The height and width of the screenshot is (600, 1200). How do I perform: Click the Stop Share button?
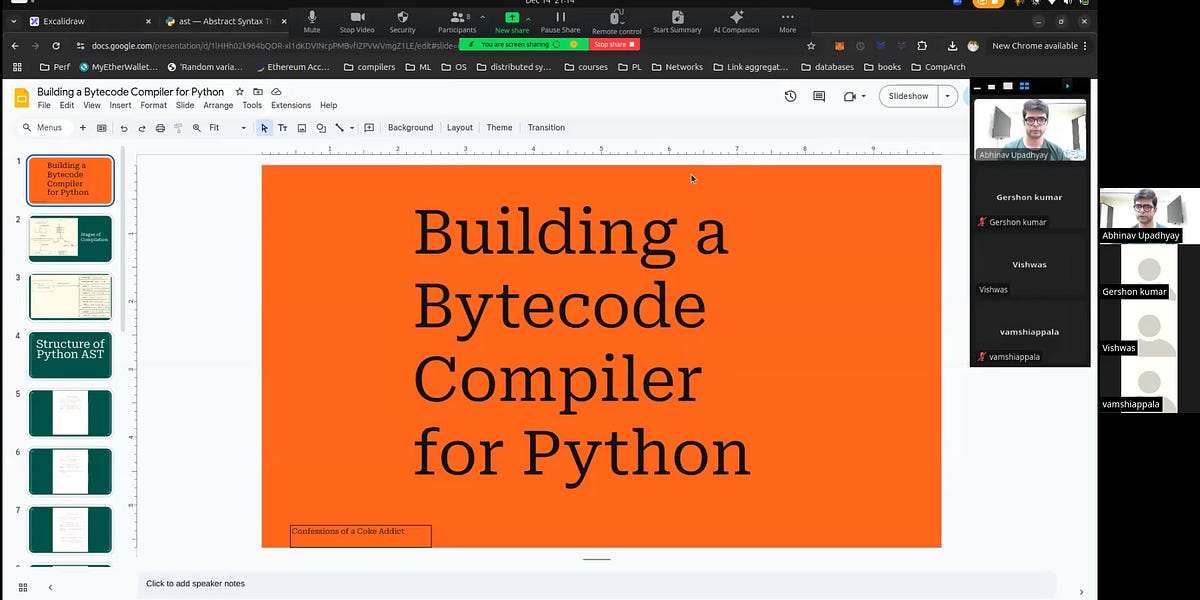(614, 44)
